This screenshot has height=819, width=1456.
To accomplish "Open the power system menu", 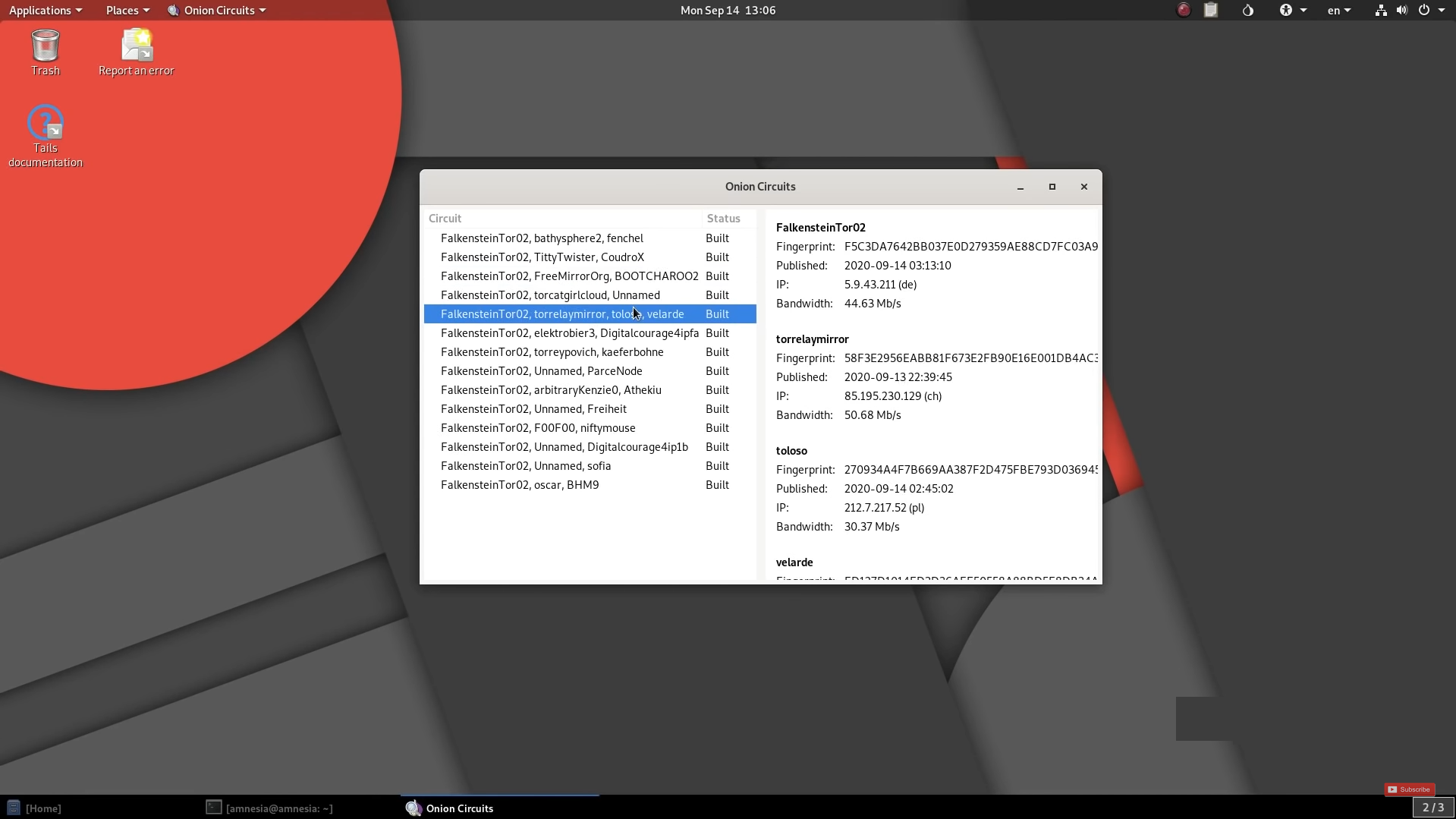I will [1431, 10].
